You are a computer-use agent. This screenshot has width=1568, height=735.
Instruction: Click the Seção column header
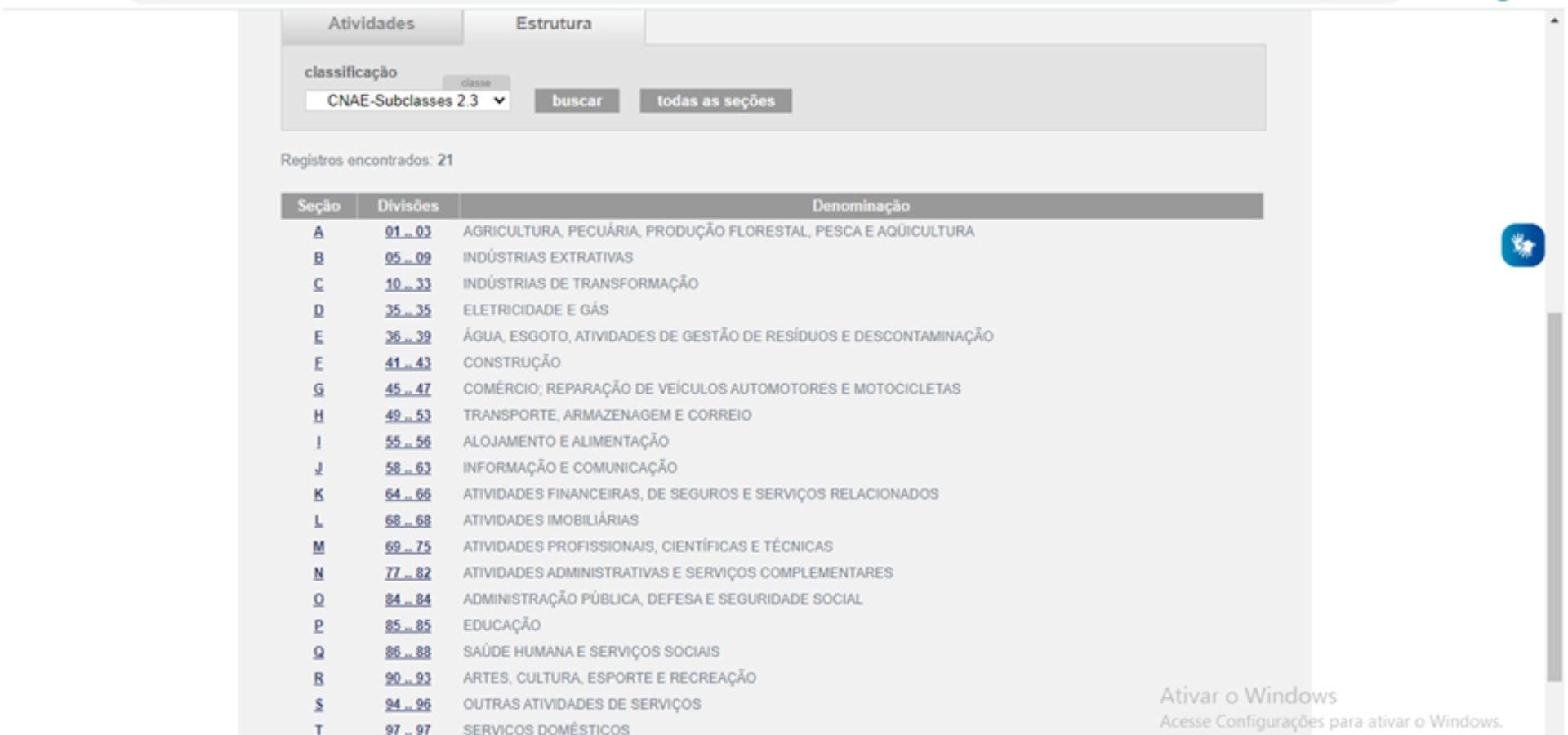coord(318,206)
